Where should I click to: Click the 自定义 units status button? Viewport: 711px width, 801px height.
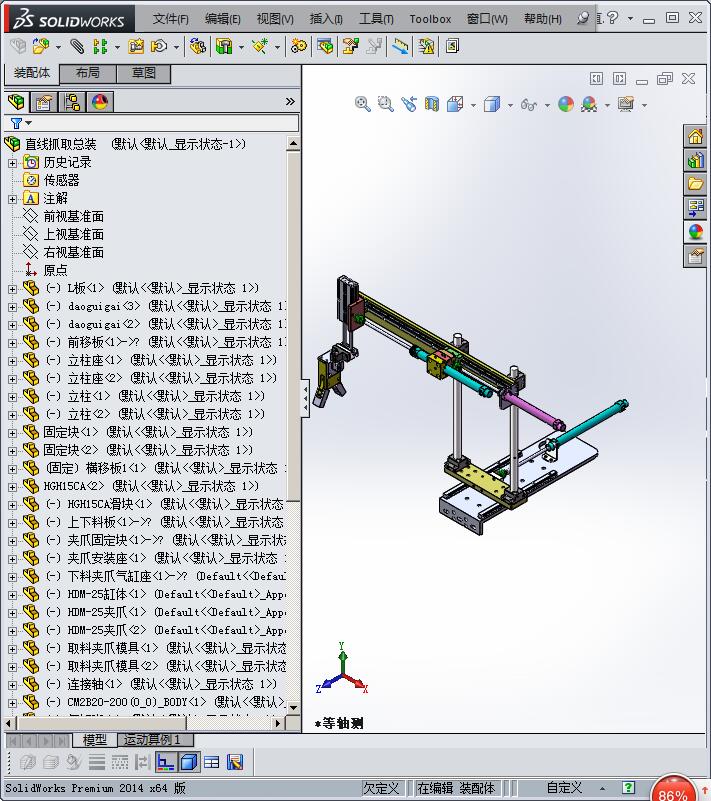pyautogui.click(x=564, y=788)
